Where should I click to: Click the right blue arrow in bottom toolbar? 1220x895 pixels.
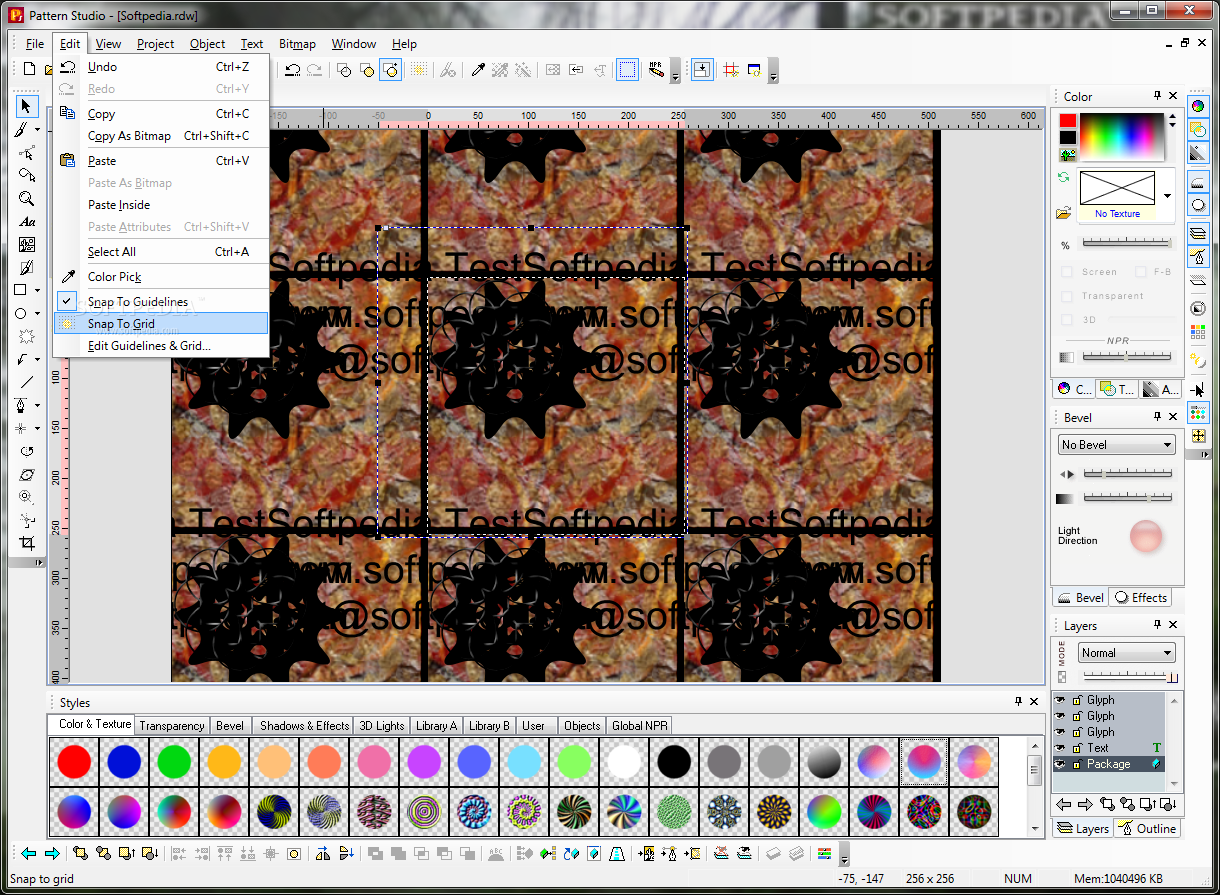tap(52, 854)
